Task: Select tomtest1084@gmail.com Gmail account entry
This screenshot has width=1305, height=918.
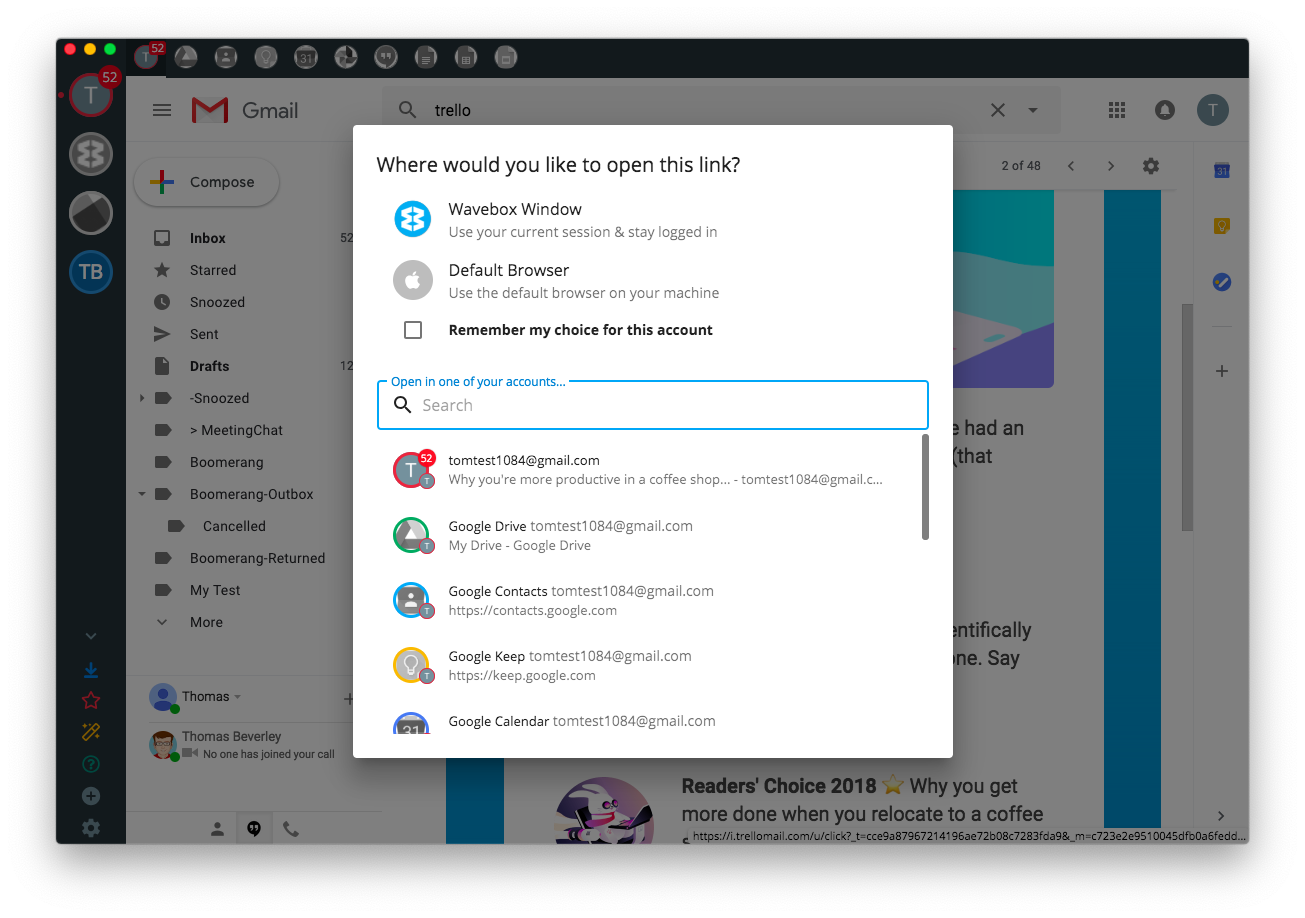Action: [x=648, y=470]
